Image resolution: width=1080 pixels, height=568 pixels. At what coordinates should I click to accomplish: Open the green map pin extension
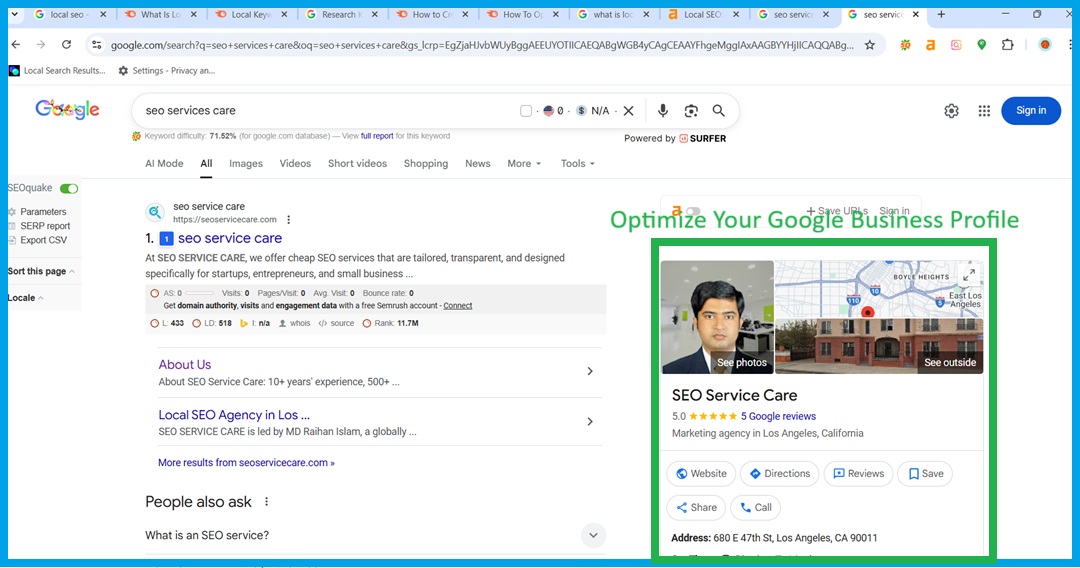coord(982,45)
